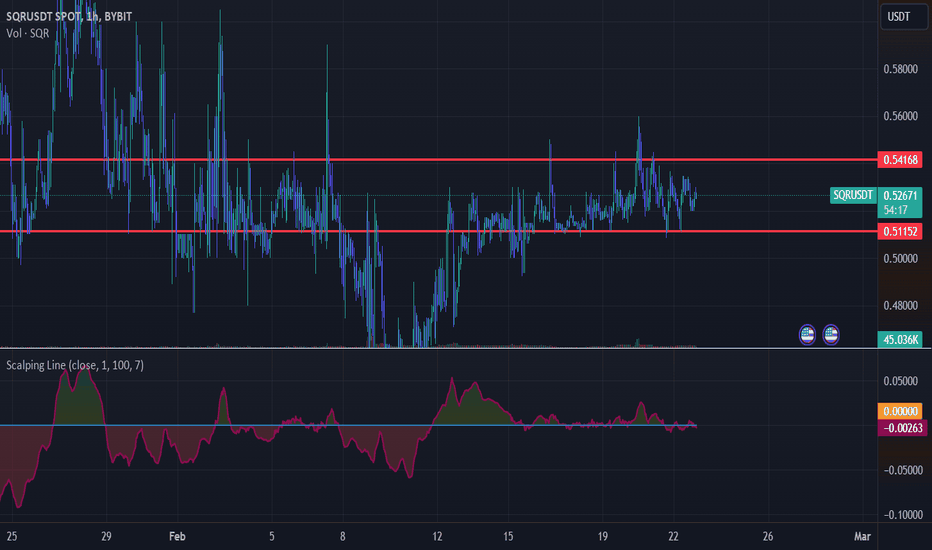
Task: Click the 29 date label on time axis
Action: (106, 536)
